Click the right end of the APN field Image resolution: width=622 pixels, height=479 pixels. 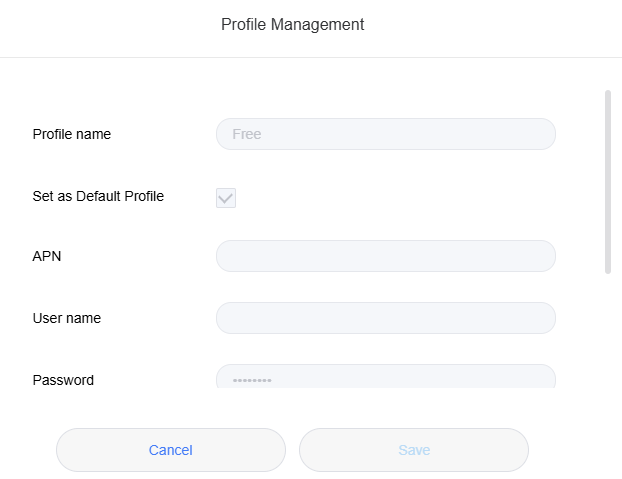535,256
